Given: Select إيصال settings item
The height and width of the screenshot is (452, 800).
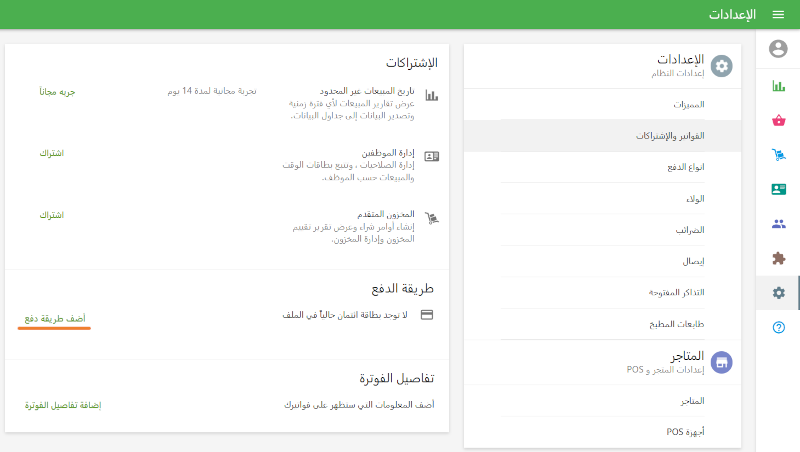Looking at the screenshot, I should pyautogui.click(x=602, y=261).
